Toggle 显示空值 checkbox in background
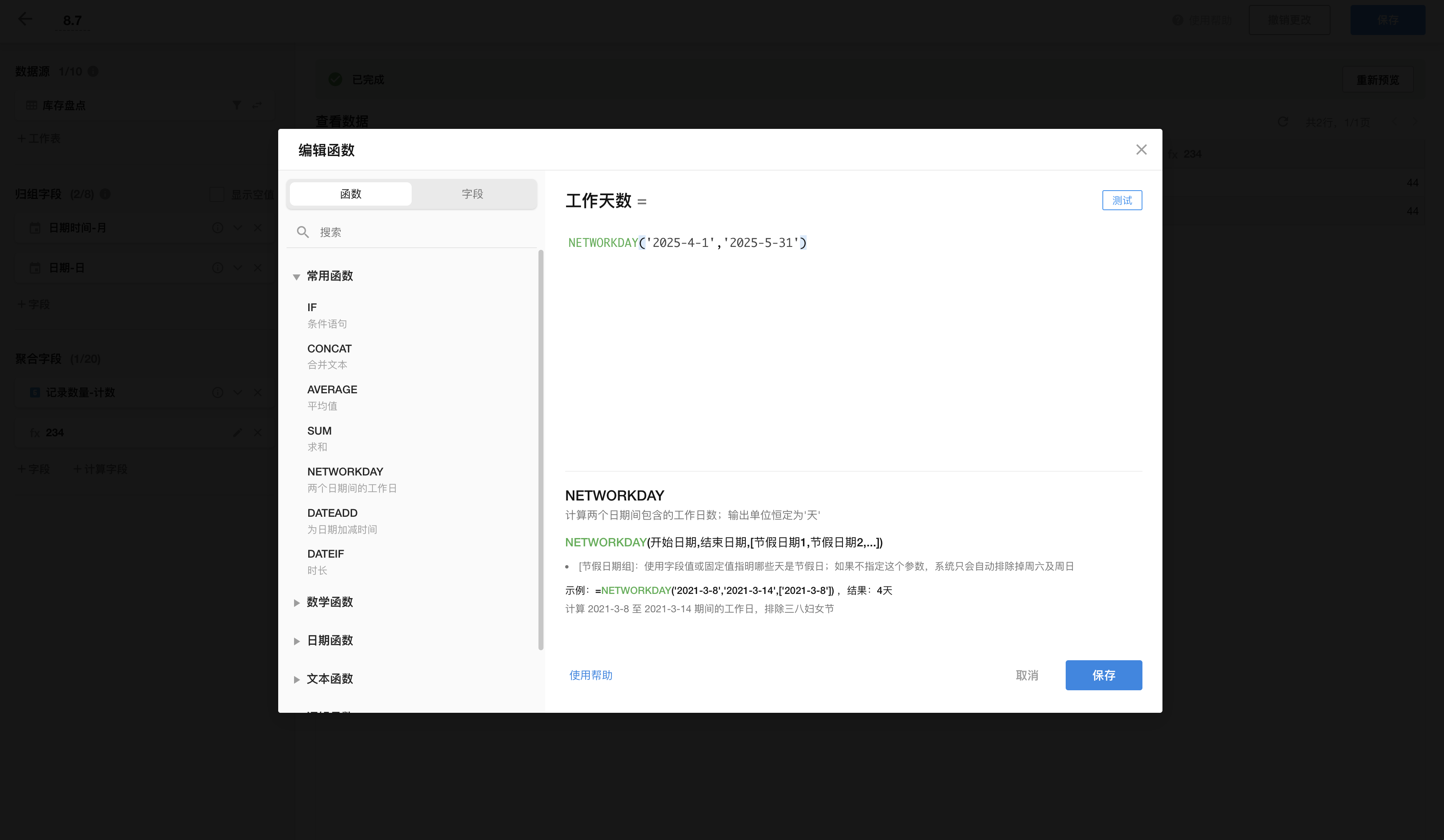 click(216, 194)
